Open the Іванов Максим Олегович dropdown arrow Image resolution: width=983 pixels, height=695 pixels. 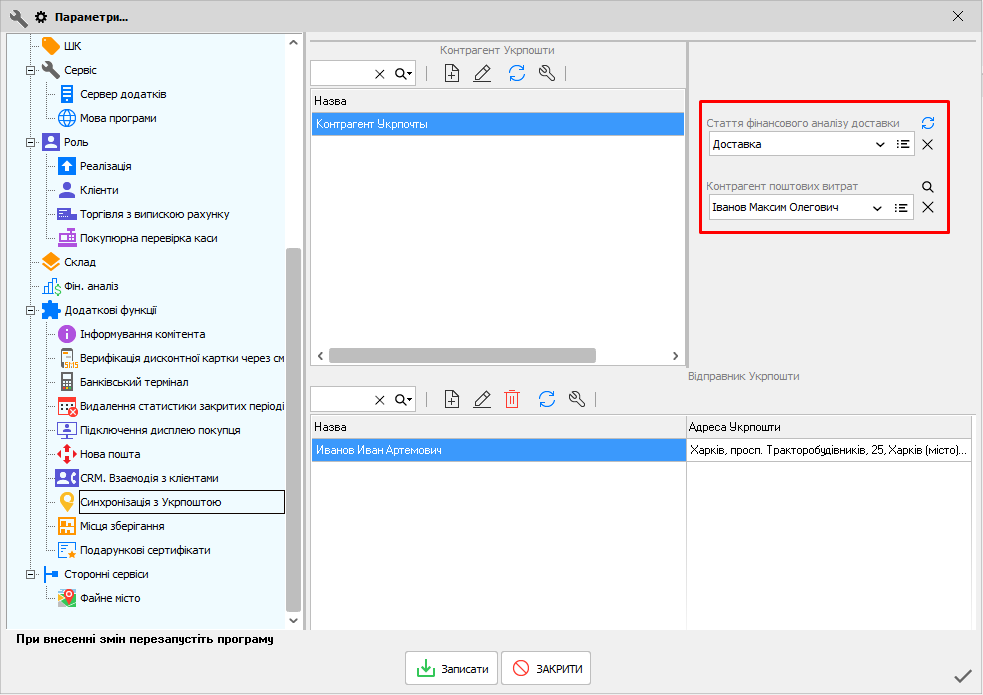[x=877, y=208]
